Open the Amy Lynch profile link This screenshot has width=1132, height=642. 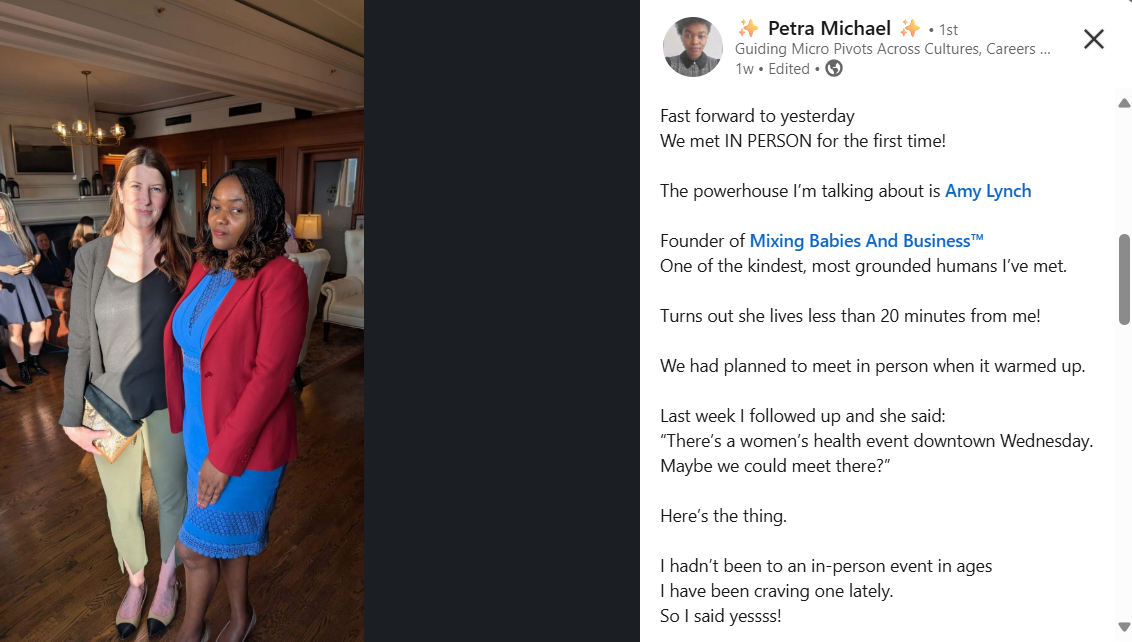tap(987, 191)
